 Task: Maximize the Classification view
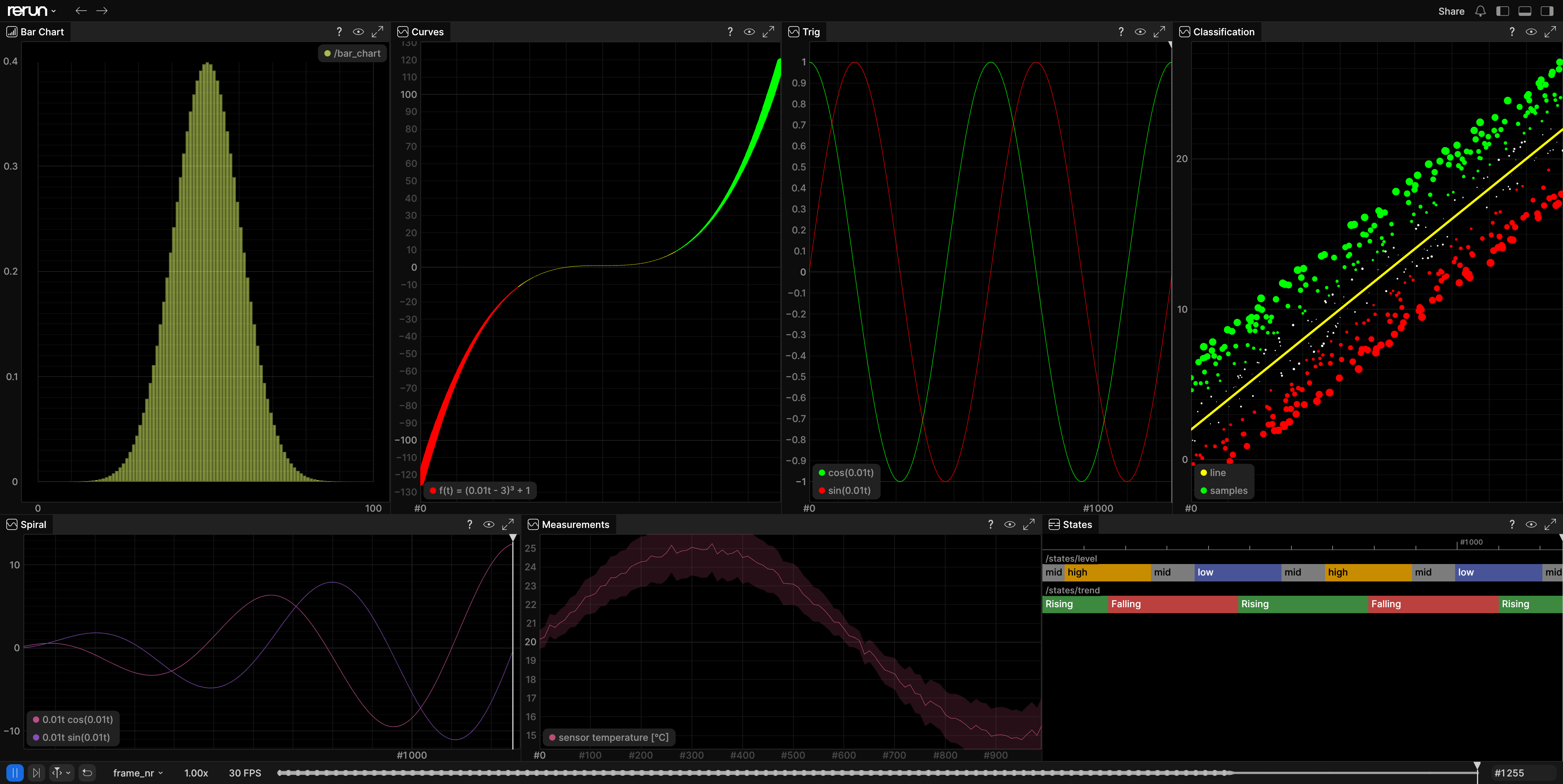(1550, 32)
